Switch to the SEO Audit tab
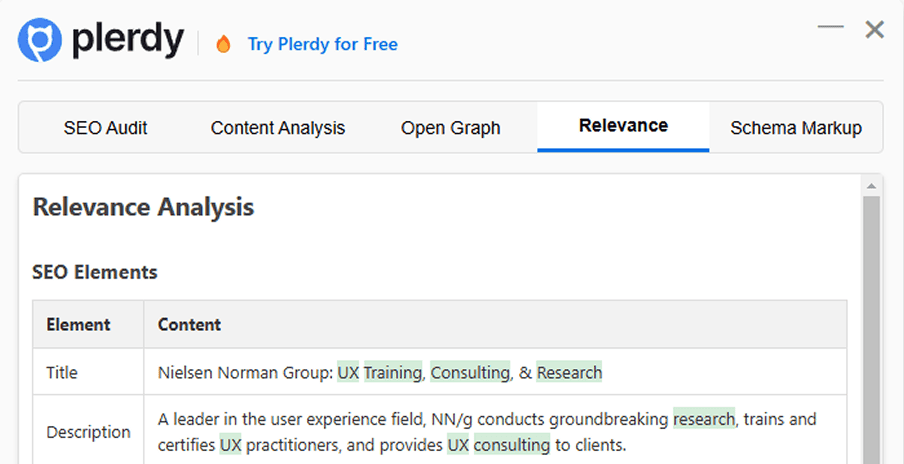Image resolution: width=904 pixels, height=464 pixels. point(105,128)
